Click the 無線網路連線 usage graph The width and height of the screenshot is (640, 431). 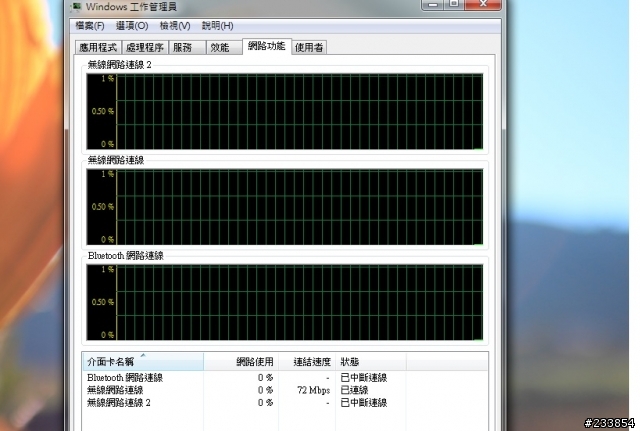click(x=284, y=207)
